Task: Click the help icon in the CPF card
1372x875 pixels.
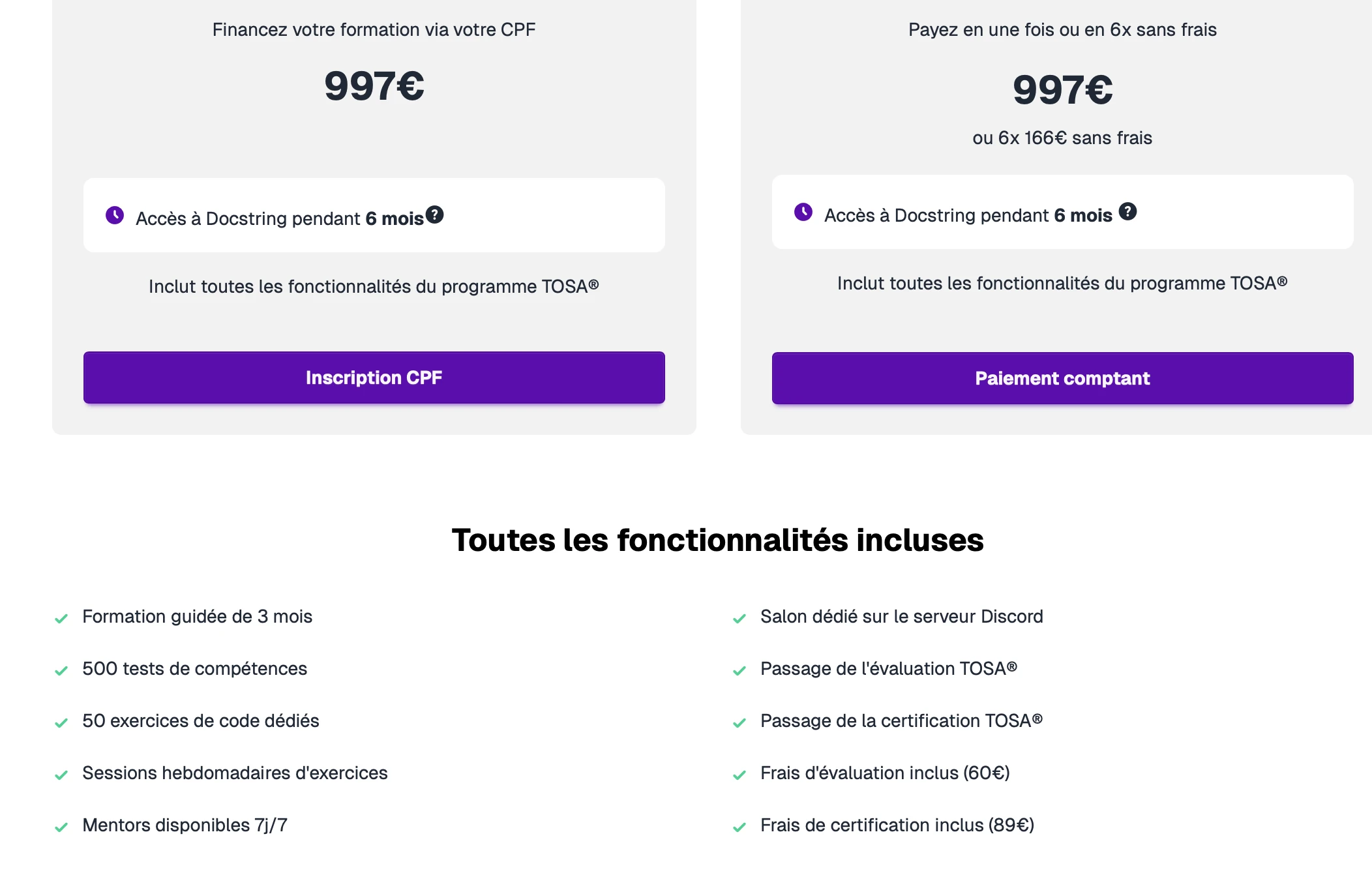Action: (435, 215)
